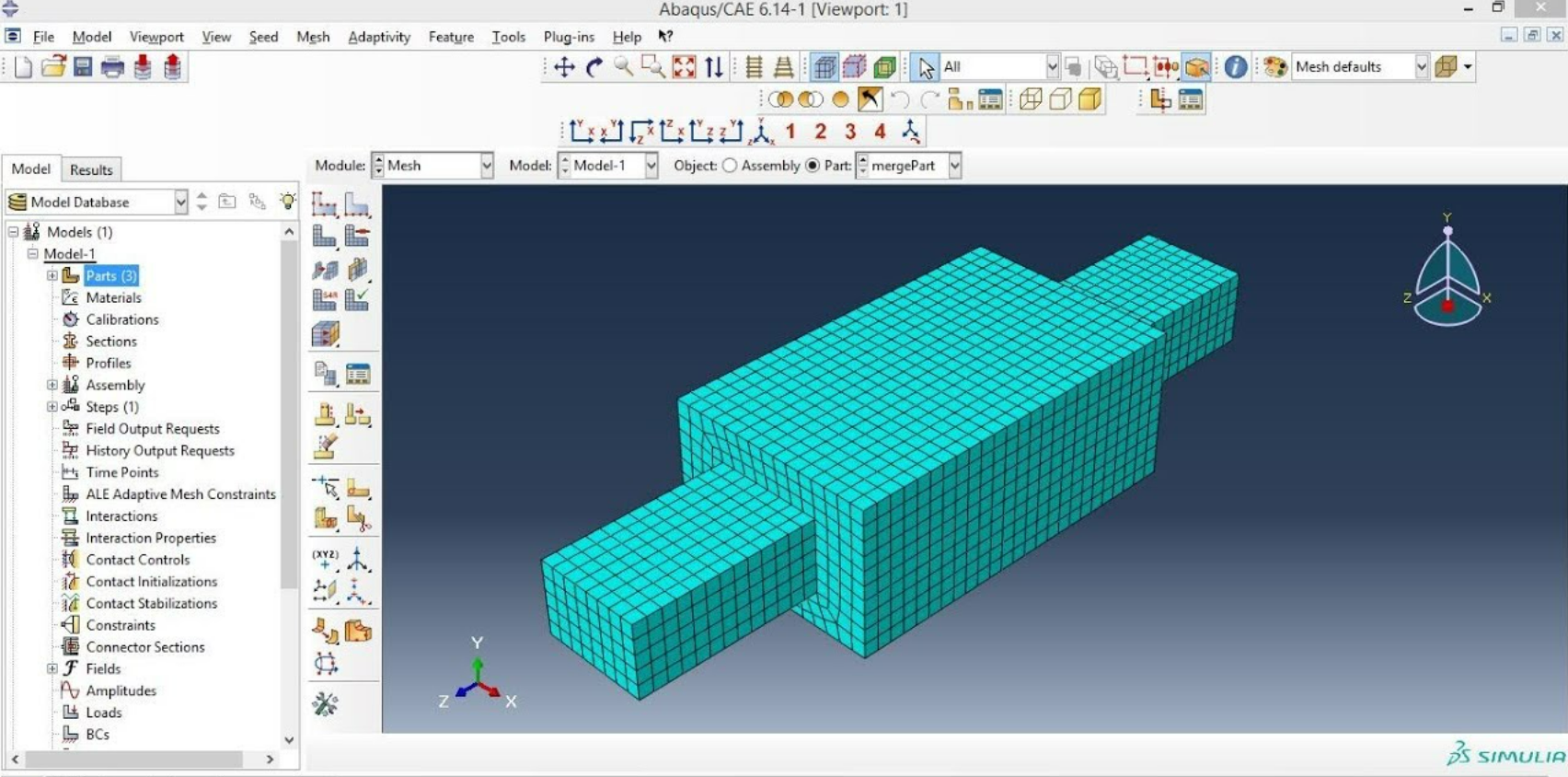This screenshot has width=1568, height=777.
Task: Click the Print icon
Action: (112, 66)
